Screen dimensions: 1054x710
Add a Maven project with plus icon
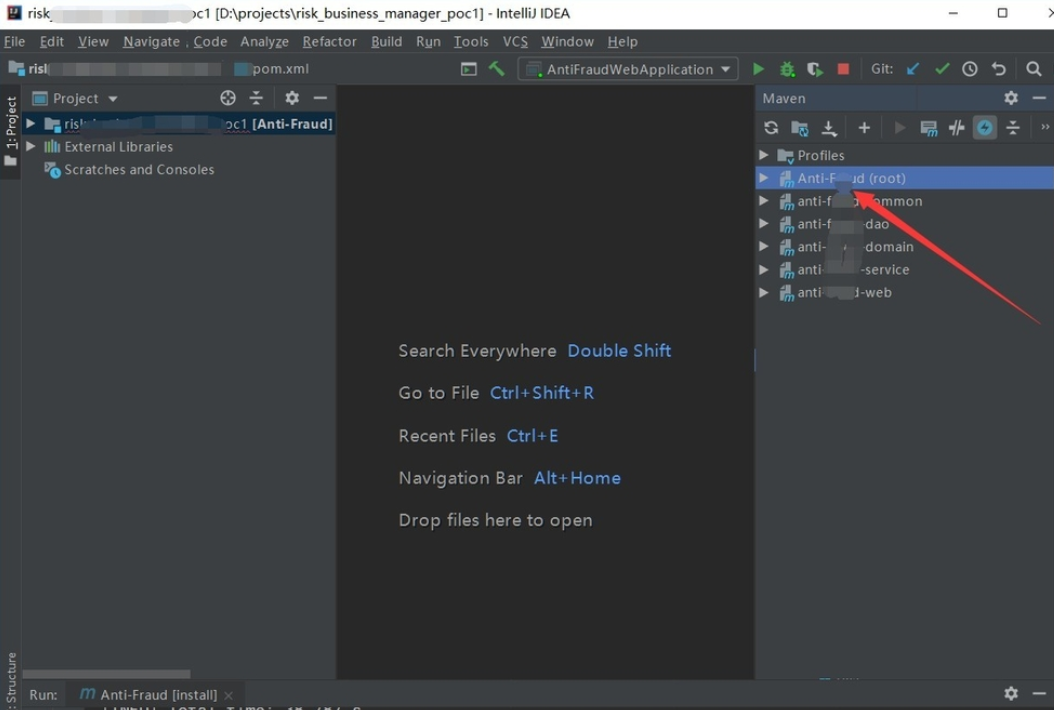tap(864, 128)
